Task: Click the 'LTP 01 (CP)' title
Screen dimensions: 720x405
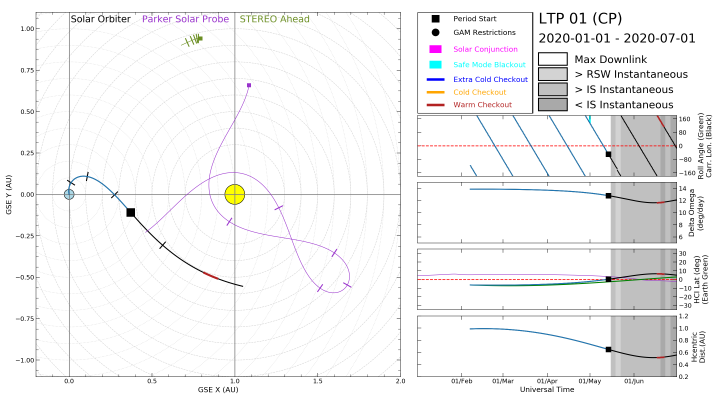Action: tap(580, 19)
